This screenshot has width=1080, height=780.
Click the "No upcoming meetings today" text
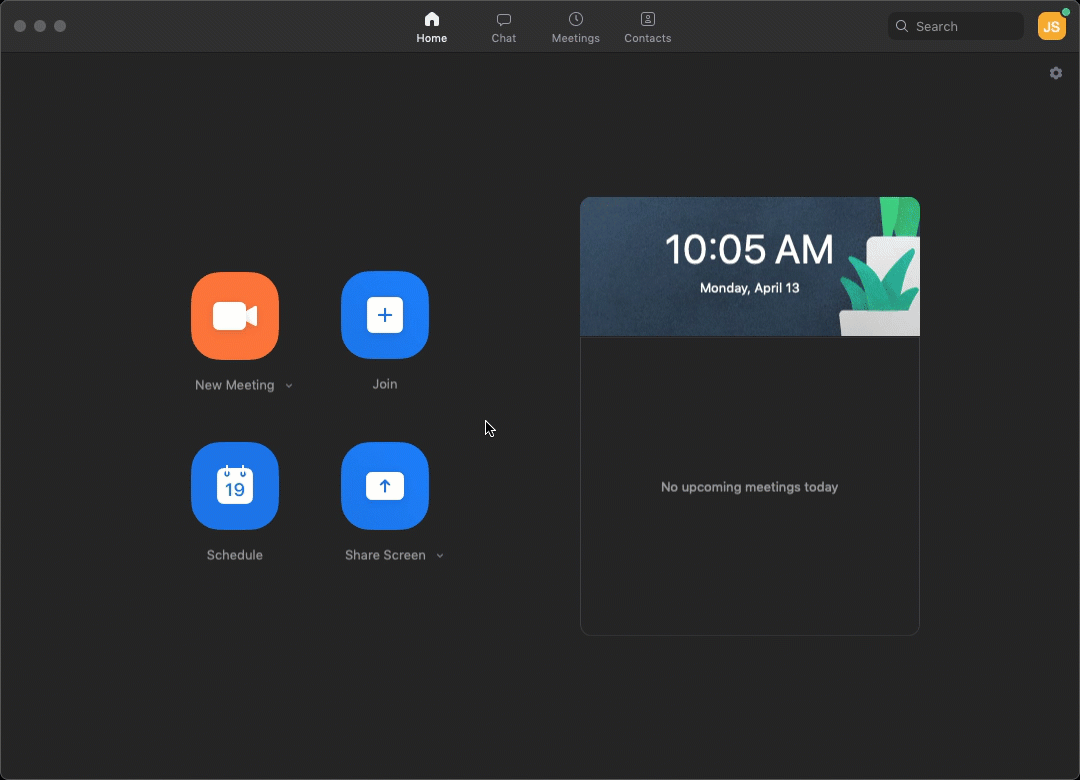(749, 487)
